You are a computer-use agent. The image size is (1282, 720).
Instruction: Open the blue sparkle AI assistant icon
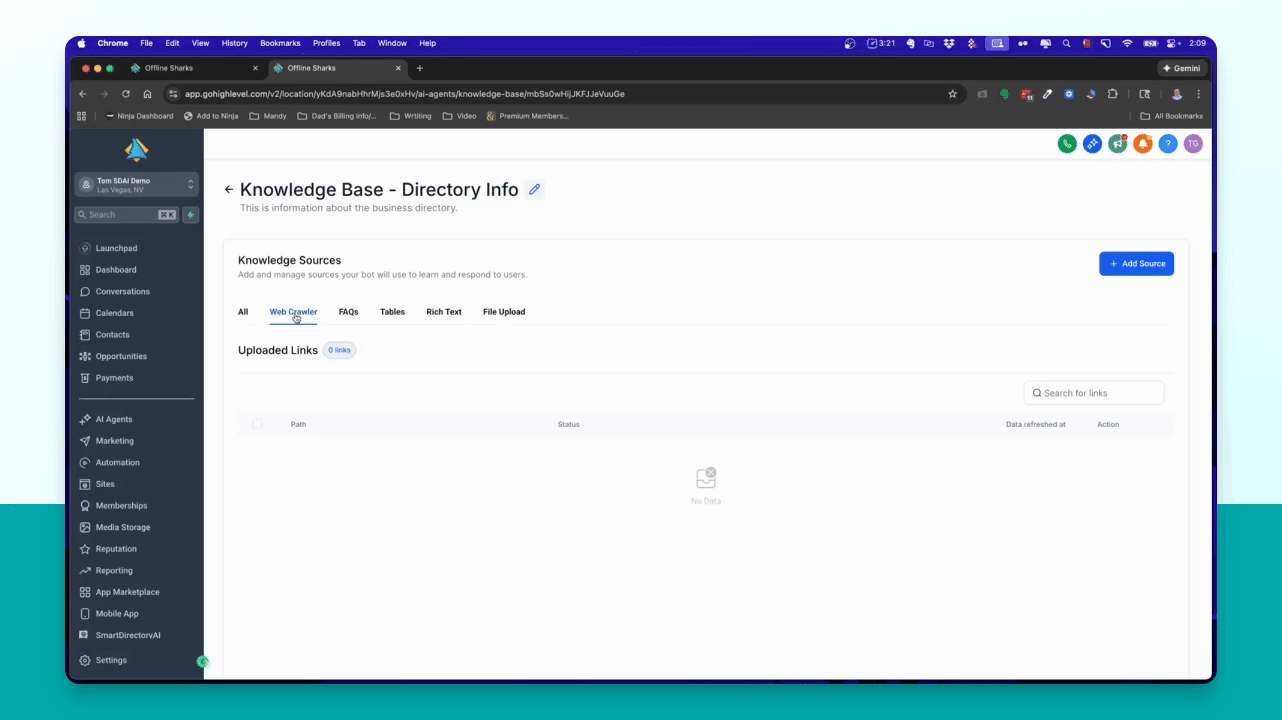(x=1092, y=144)
